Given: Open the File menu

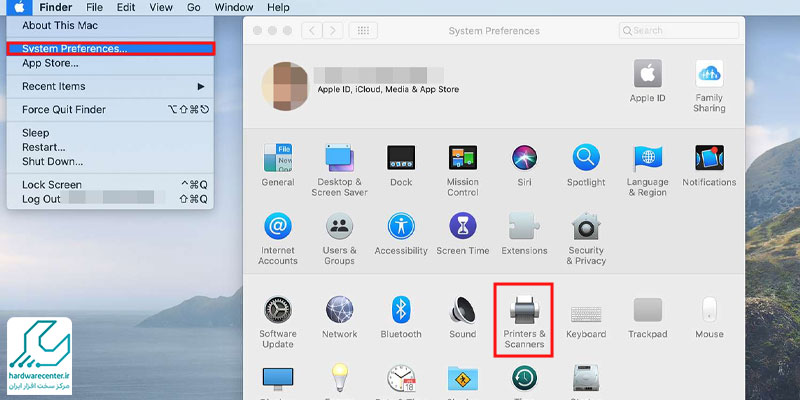Looking at the screenshot, I should 94,7.
